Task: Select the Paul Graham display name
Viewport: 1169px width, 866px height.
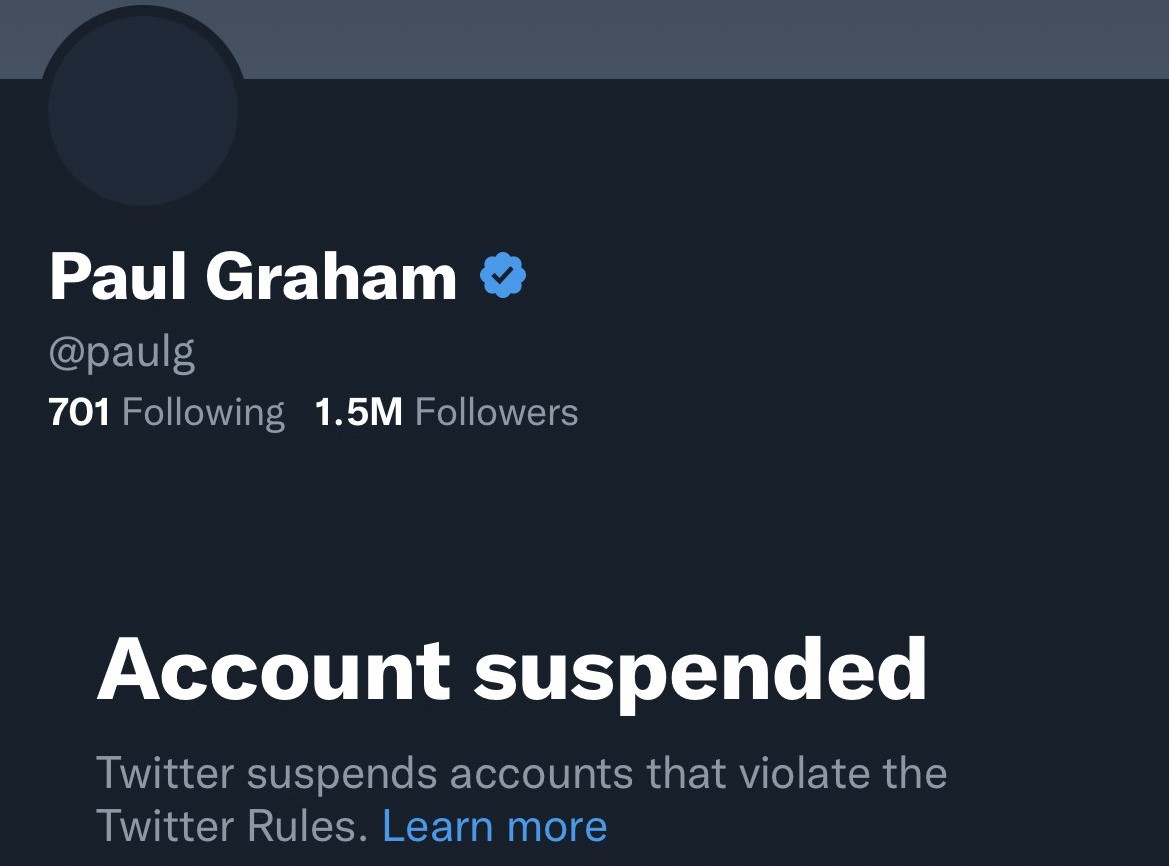Action: click(x=253, y=276)
